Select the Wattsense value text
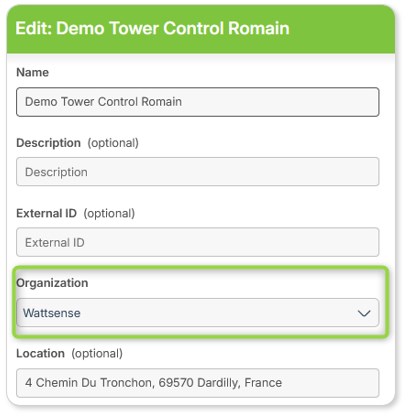Screen dimensions: 409x417 click(52, 313)
